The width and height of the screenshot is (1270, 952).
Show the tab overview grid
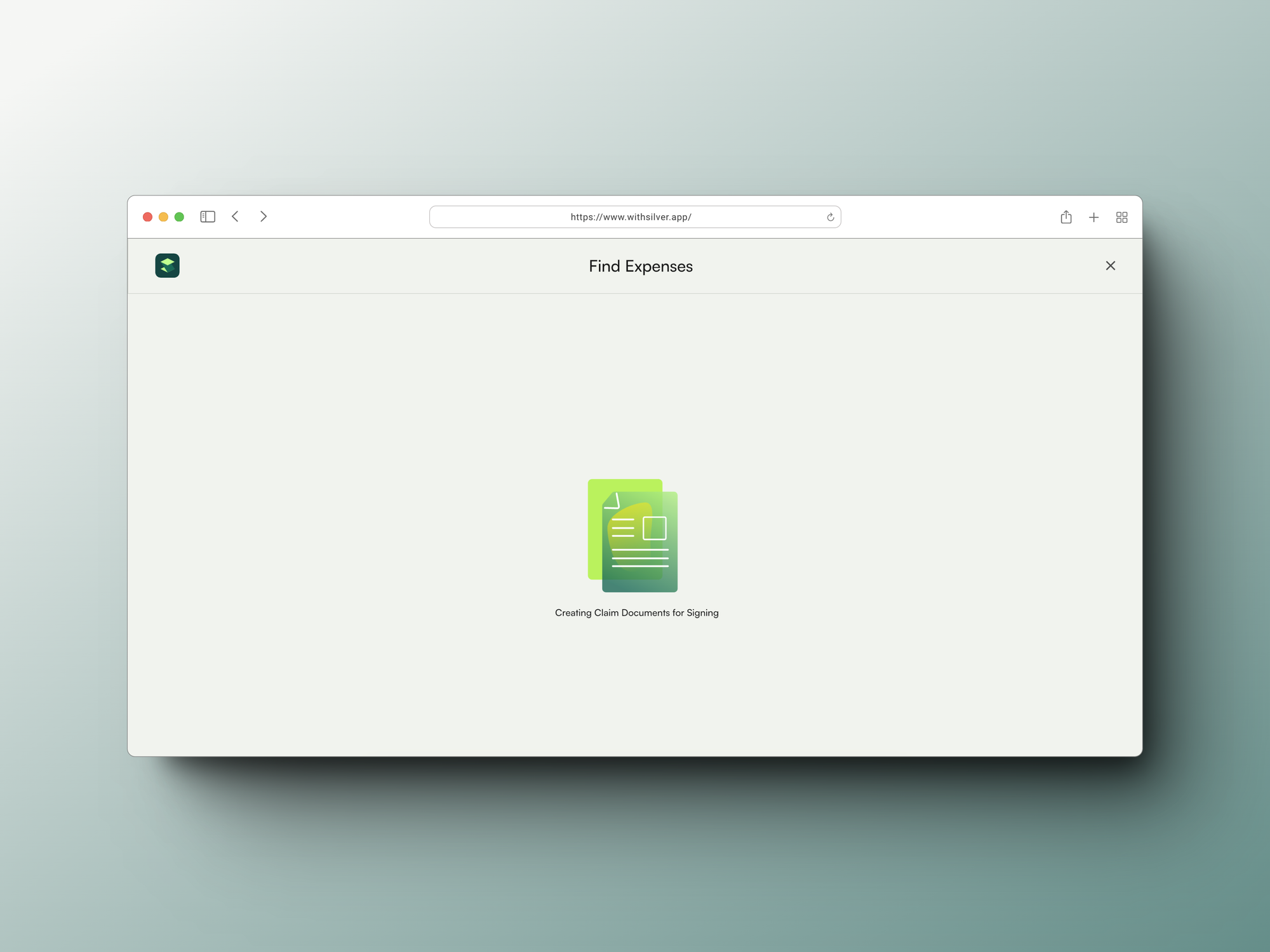(1121, 217)
